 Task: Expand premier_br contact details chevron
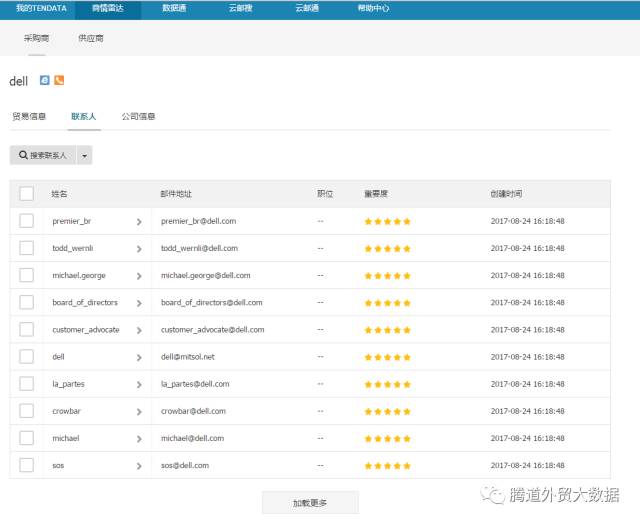pyautogui.click(x=139, y=222)
